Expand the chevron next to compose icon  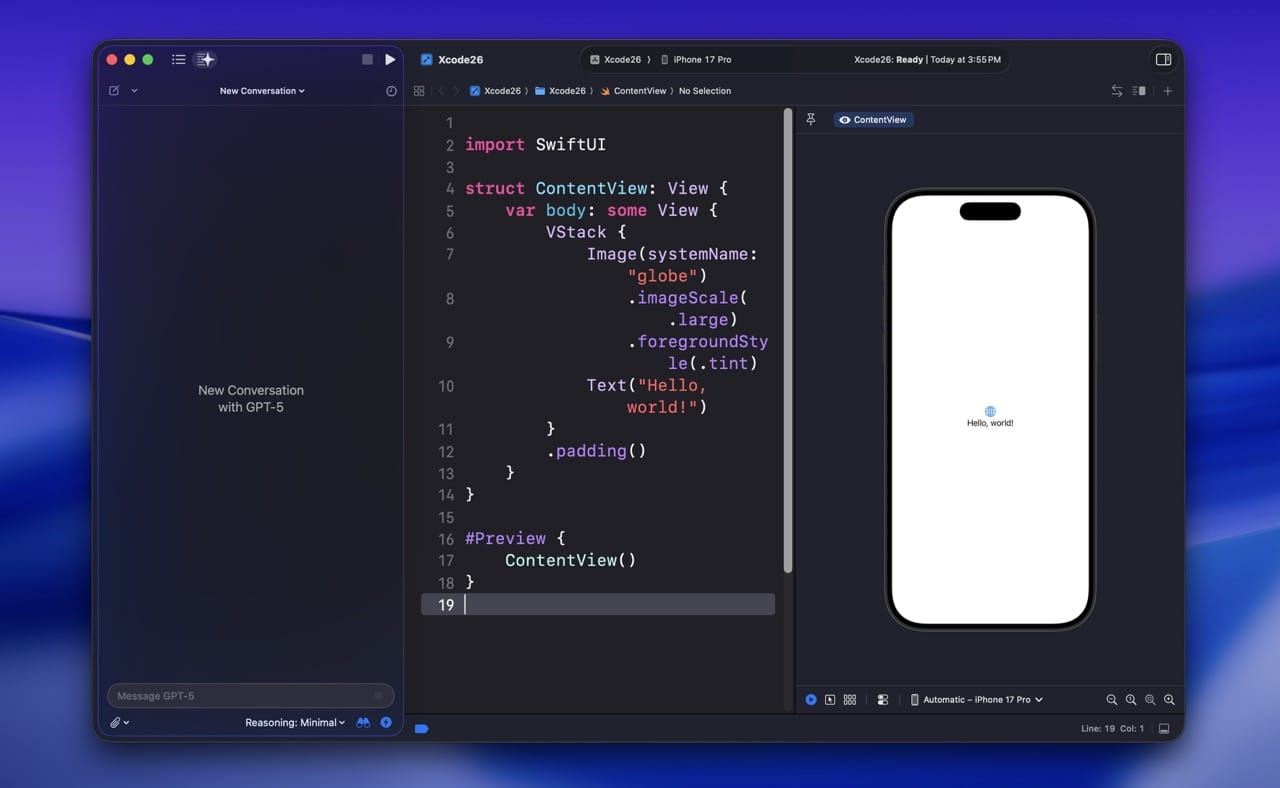(x=134, y=91)
